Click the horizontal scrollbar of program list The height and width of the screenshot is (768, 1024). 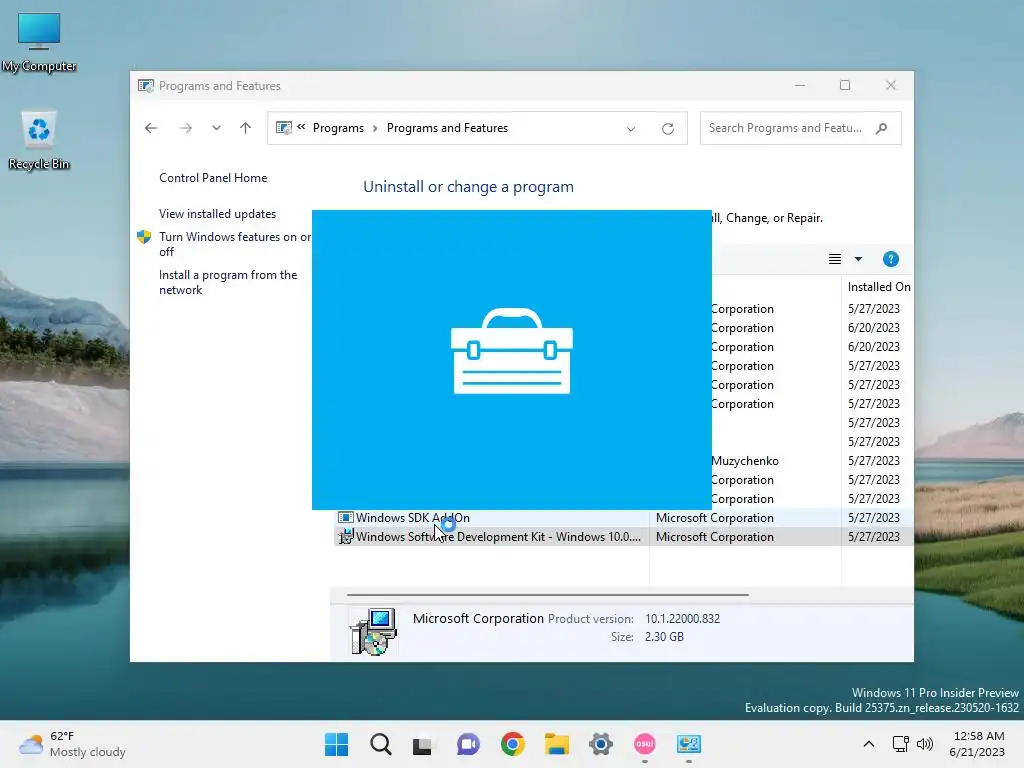click(547, 595)
